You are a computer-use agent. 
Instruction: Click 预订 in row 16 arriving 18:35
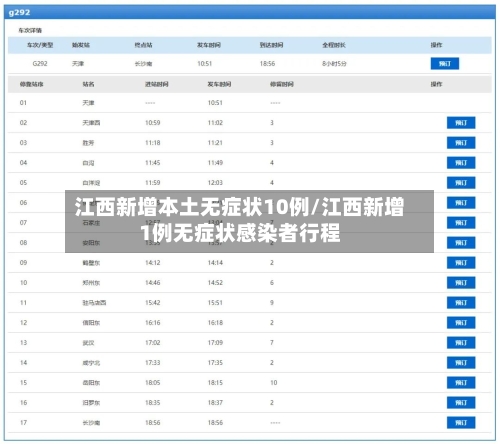pyautogui.click(x=461, y=403)
